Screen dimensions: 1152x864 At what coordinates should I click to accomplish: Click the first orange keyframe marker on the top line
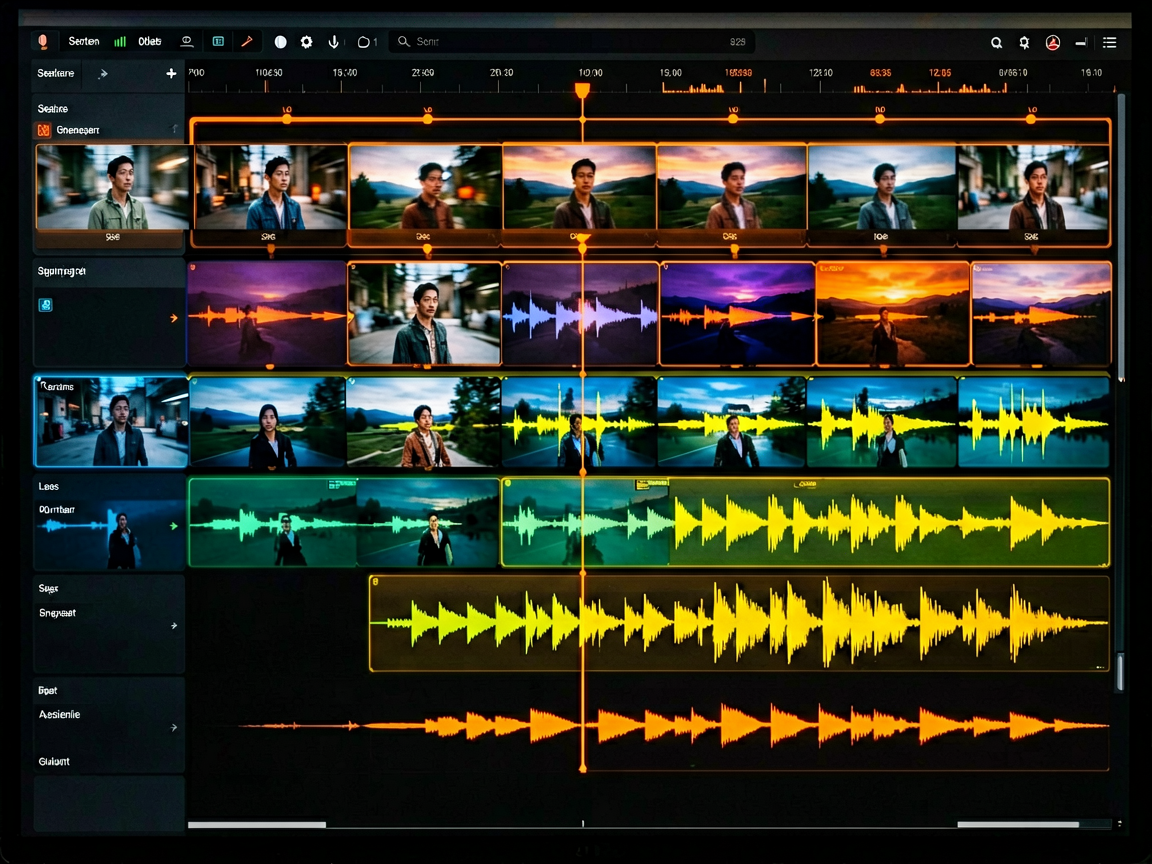point(287,118)
